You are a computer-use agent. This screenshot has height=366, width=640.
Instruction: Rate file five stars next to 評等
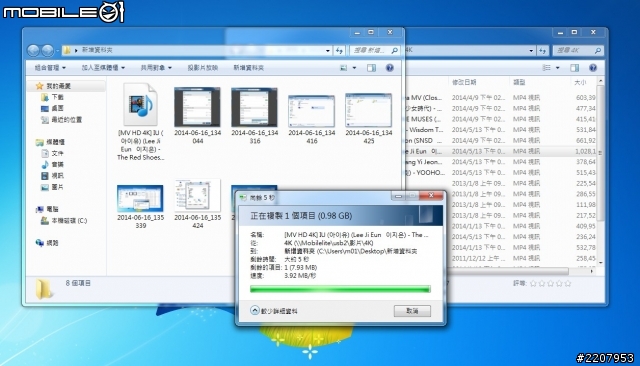568,283
